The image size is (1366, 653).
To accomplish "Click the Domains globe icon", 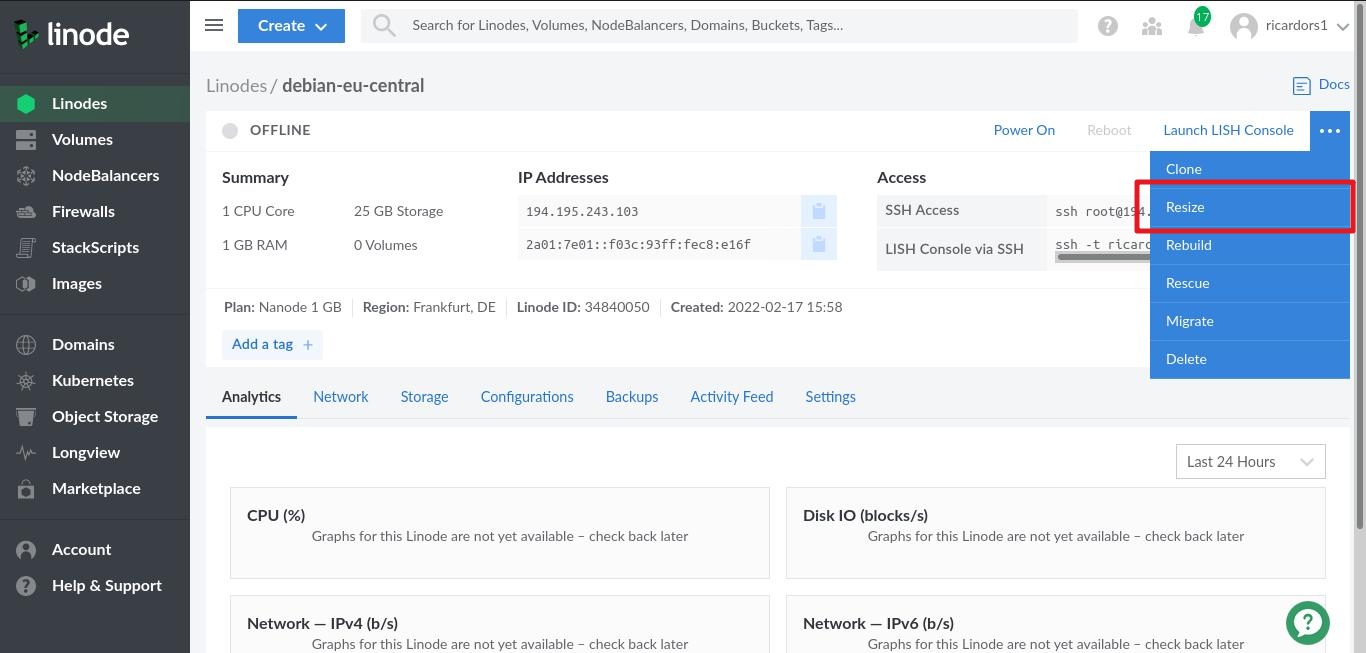I will click(26, 345).
